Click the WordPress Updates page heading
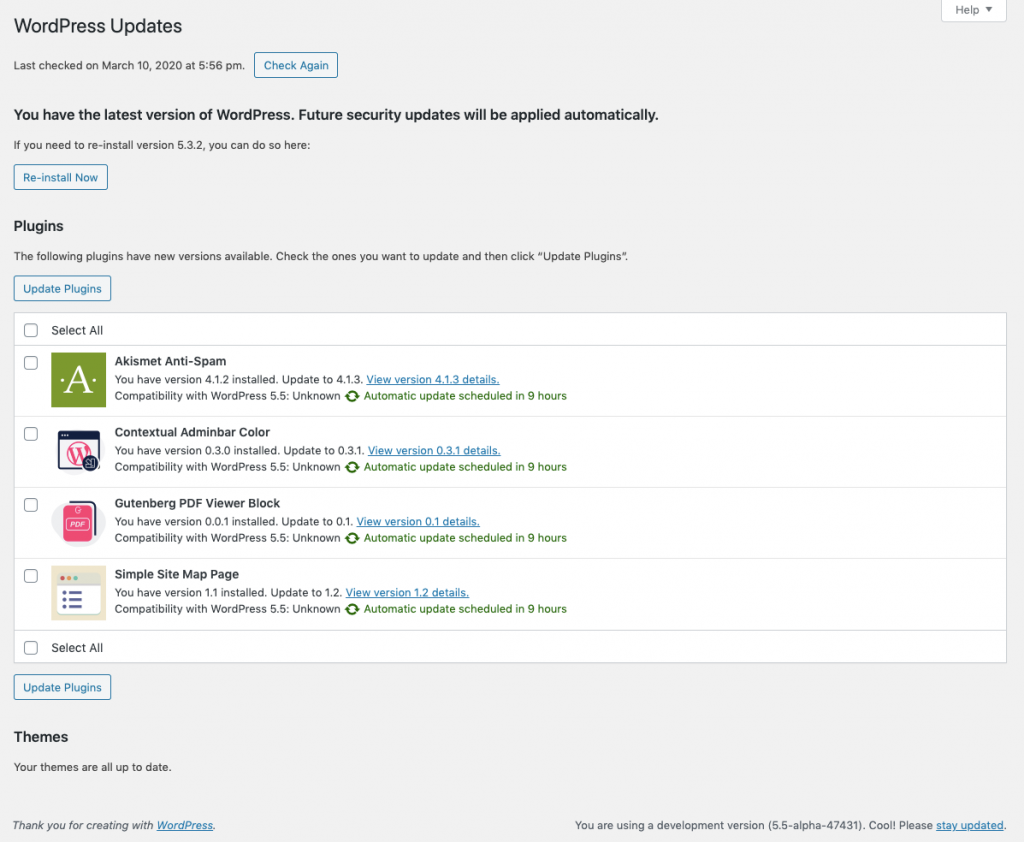 click(98, 26)
